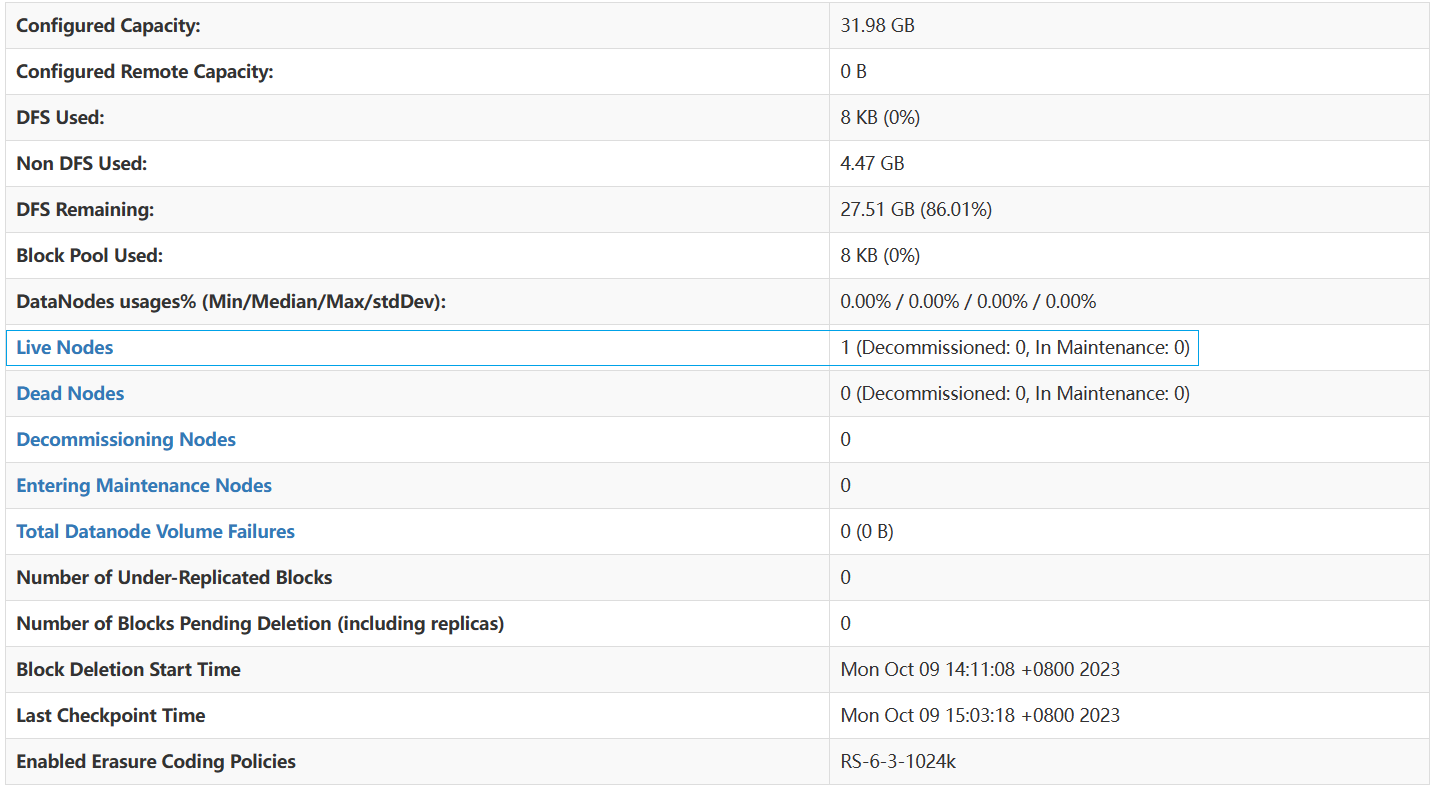Open the Entering Maintenance Nodes link
This screenshot has width=1433, height=797.
[144, 486]
